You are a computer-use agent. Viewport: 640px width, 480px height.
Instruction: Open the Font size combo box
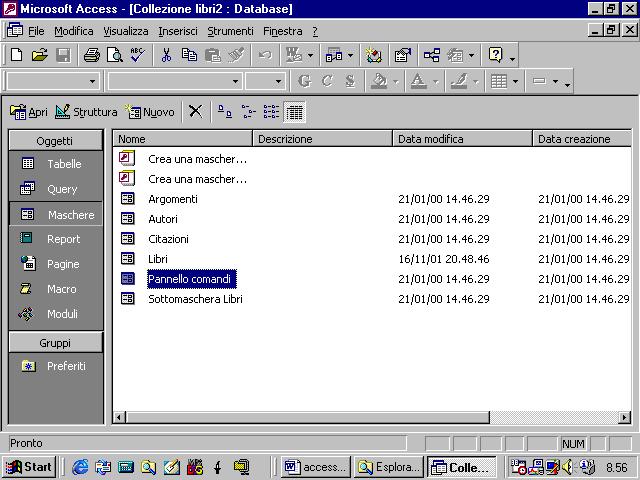click(x=265, y=81)
